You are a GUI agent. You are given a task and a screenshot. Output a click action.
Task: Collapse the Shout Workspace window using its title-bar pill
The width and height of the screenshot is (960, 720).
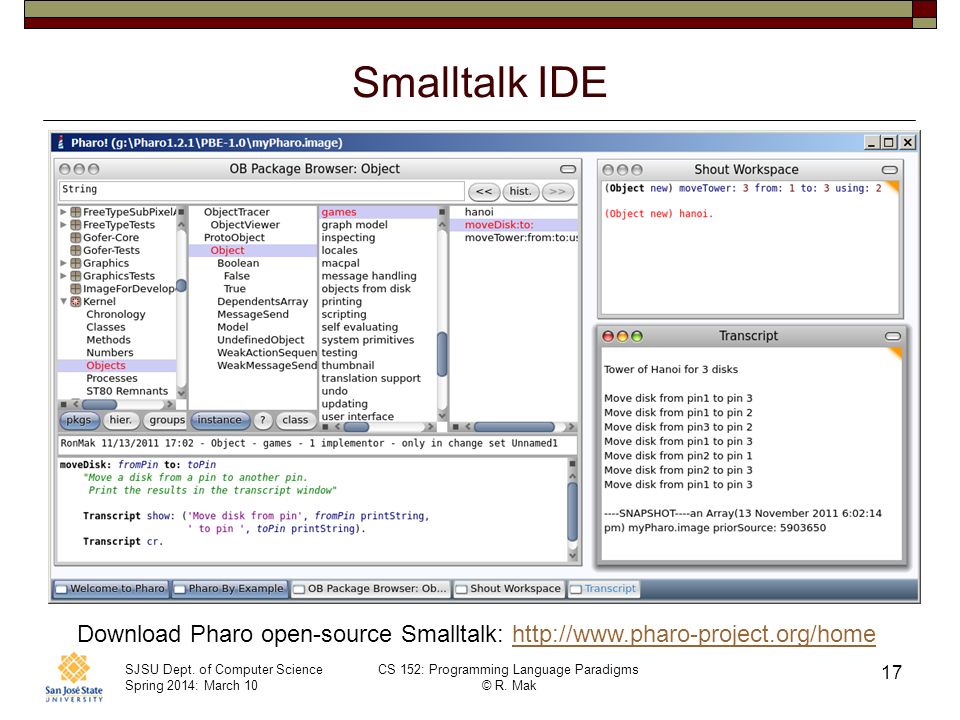[x=890, y=170]
